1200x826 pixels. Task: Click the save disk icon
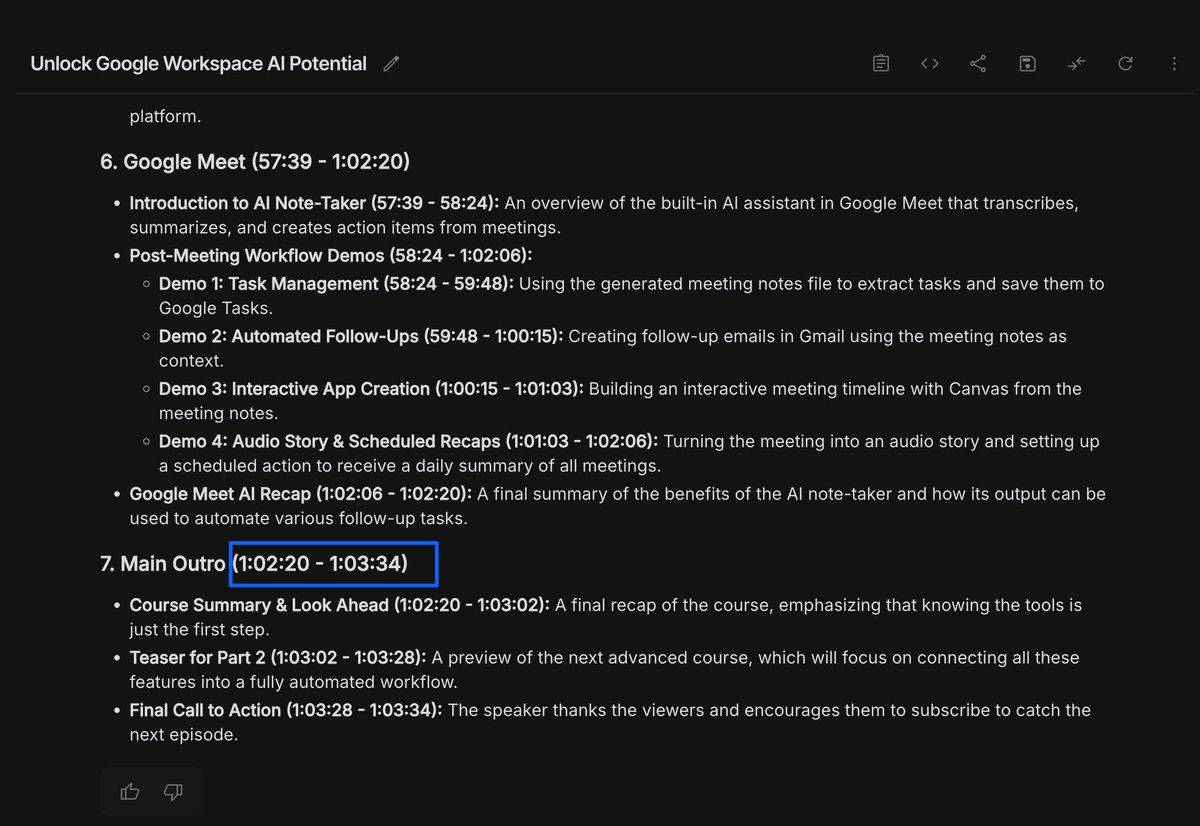pyautogui.click(x=1027, y=64)
